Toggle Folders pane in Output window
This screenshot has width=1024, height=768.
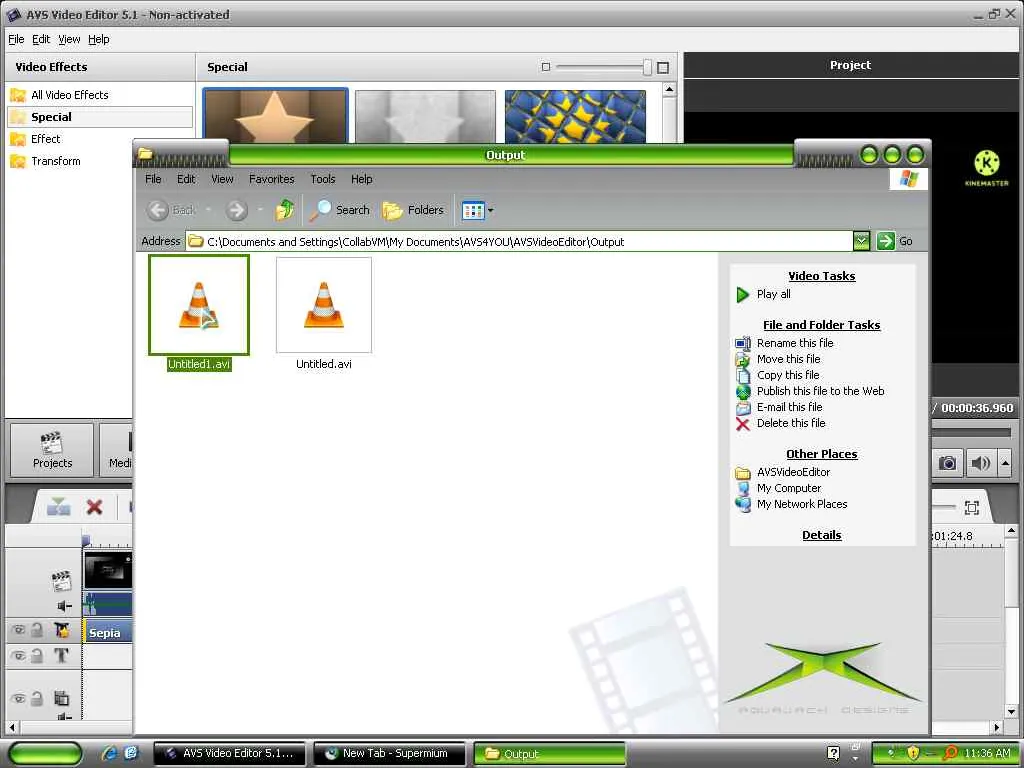[x=413, y=210]
